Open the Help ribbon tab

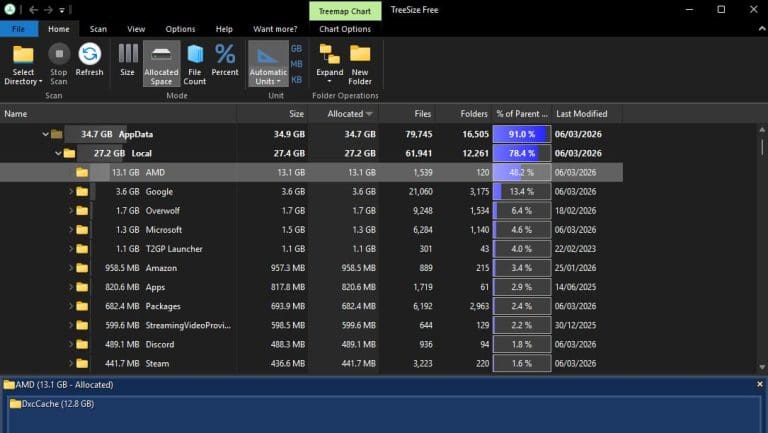[x=224, y=29]
